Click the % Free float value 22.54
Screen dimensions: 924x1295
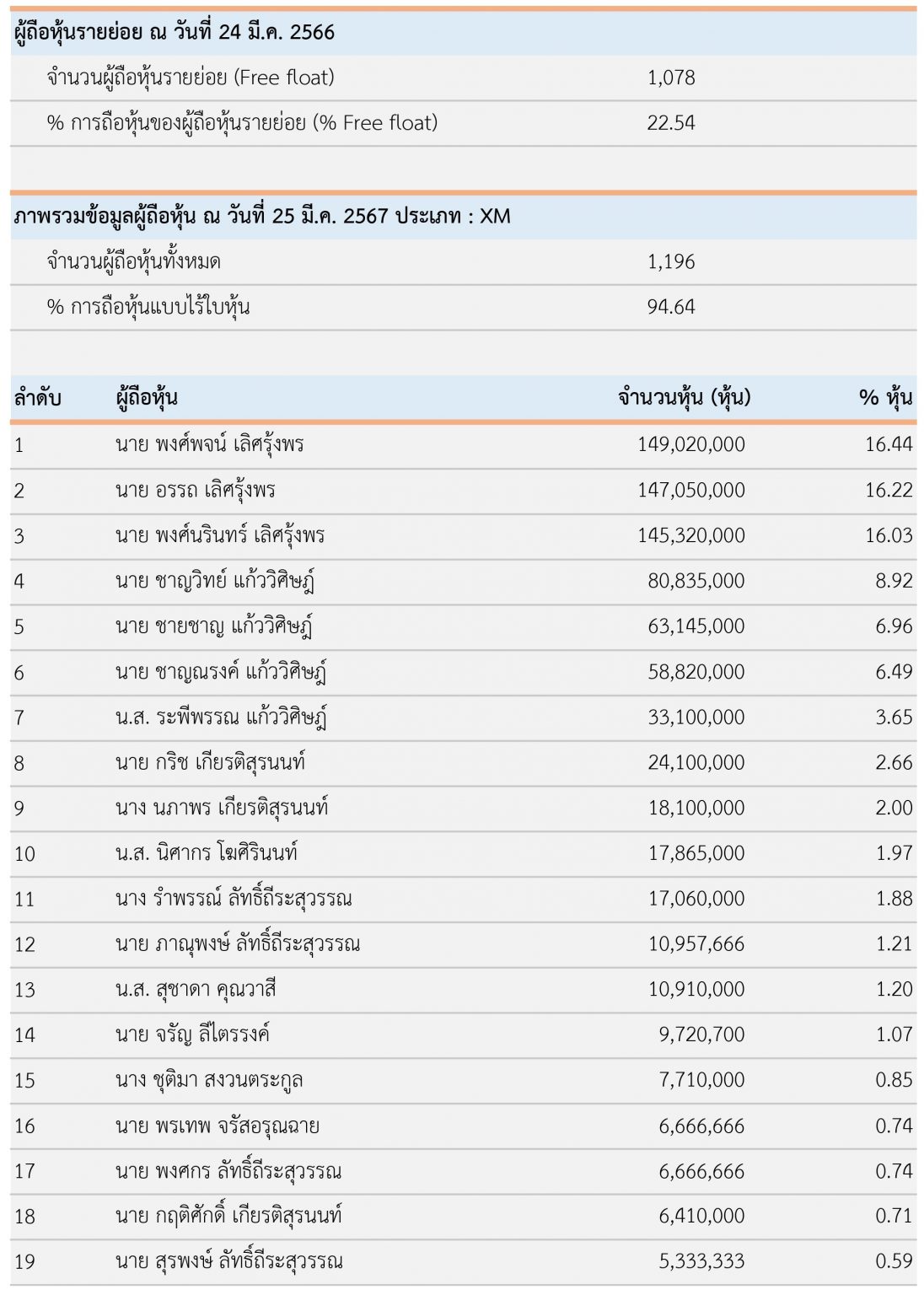671,123
